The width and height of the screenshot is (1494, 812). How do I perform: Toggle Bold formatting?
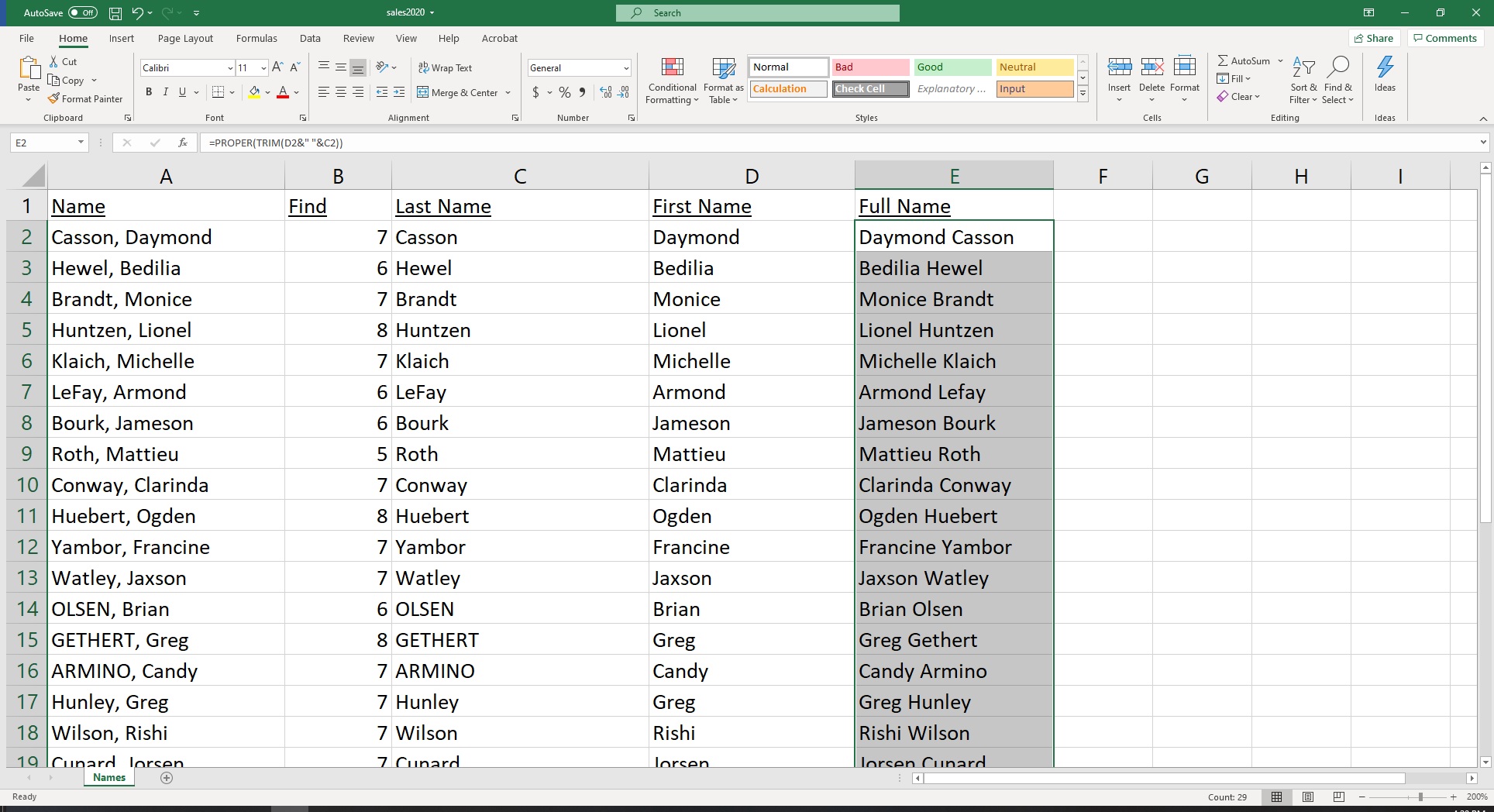coord(149,92)
